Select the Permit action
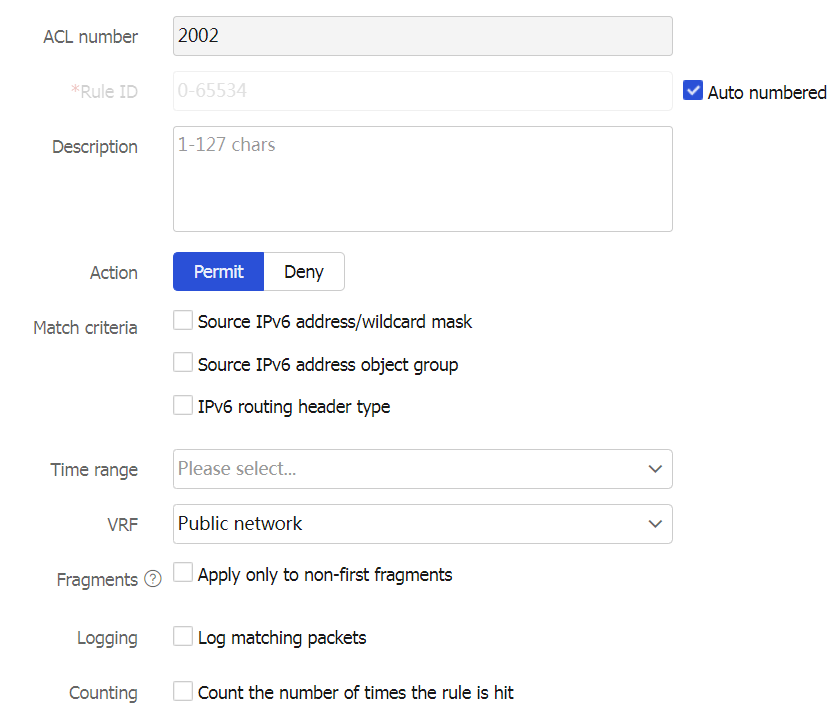This screenshot has height=724, width=832. (218, 272)
